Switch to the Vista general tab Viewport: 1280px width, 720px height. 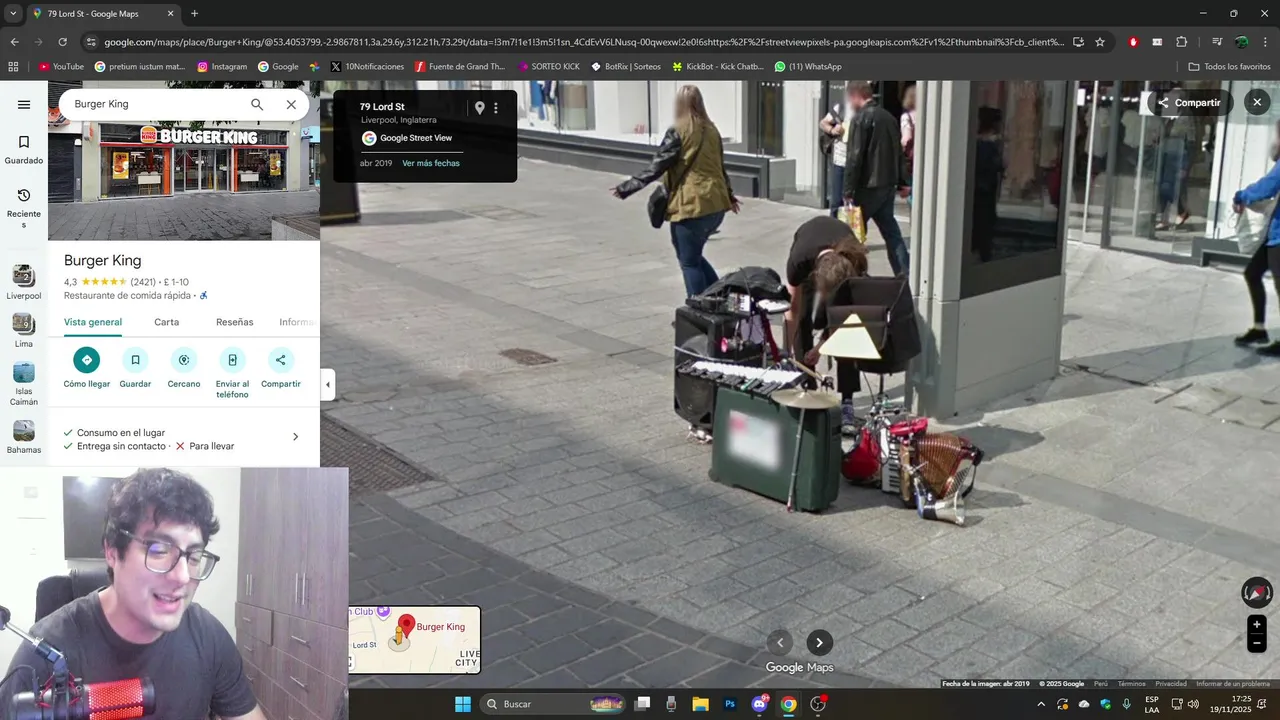pyautogui.click(x=93, y=322)
